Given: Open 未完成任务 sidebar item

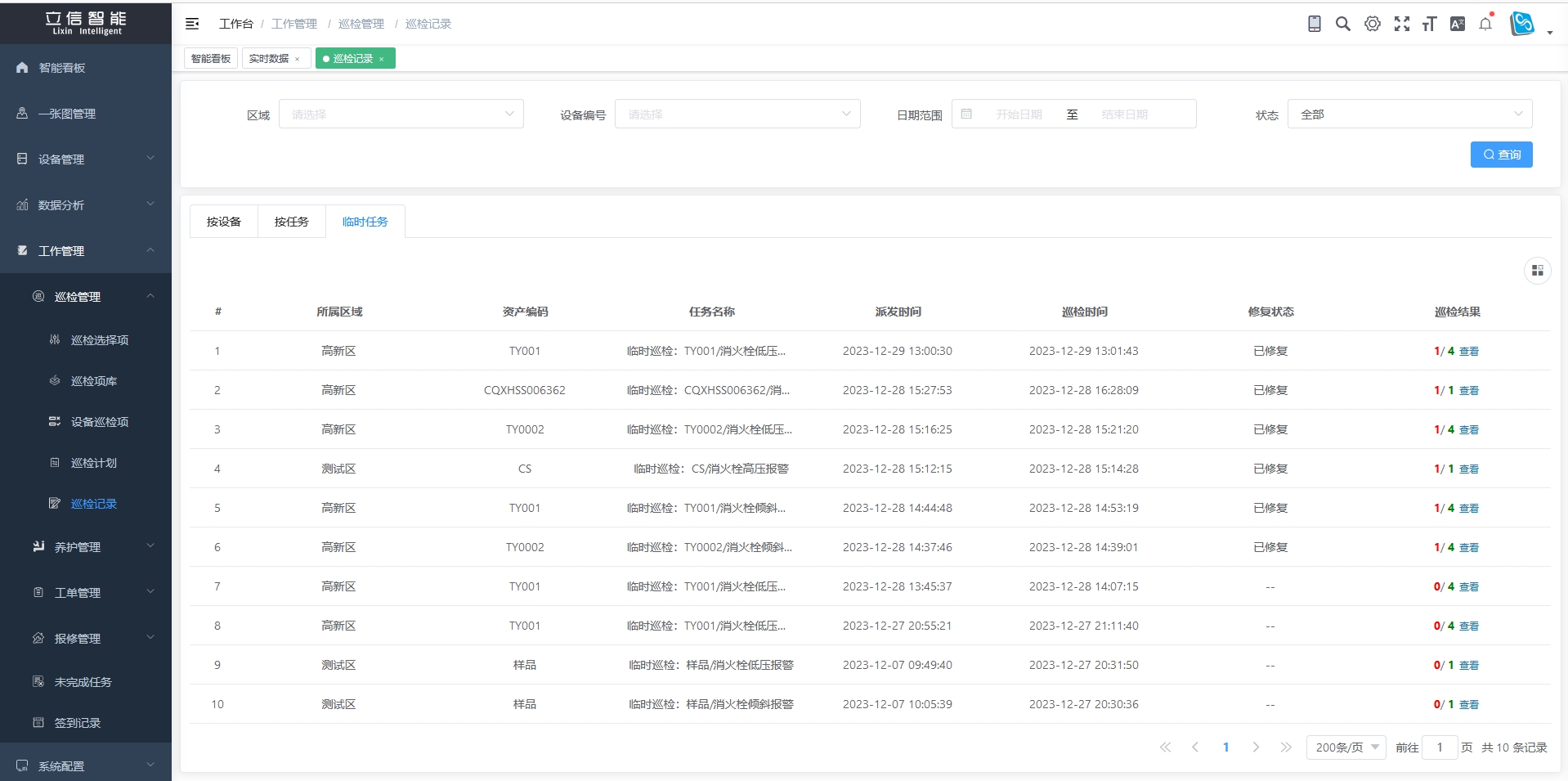Looking at the screenshot, I should 86,681.
